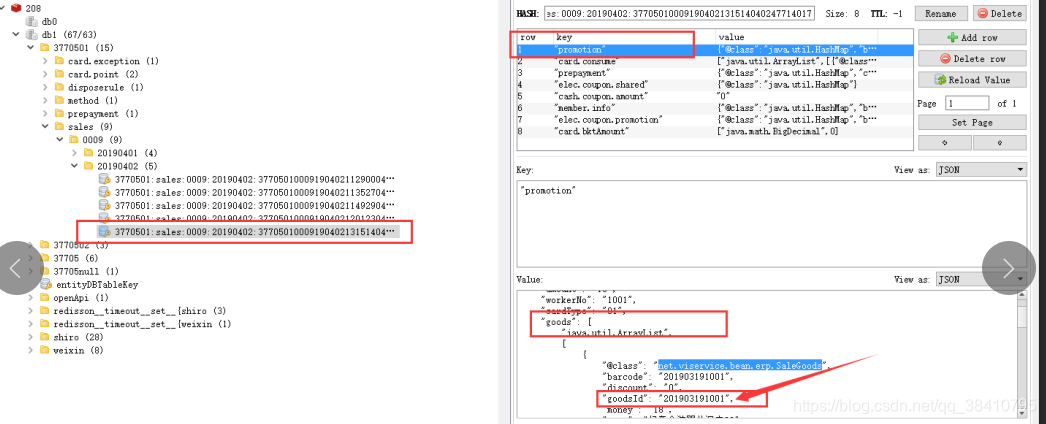Click the Delete key button
The image size is (1046, 424).
[x=999, y=13]
